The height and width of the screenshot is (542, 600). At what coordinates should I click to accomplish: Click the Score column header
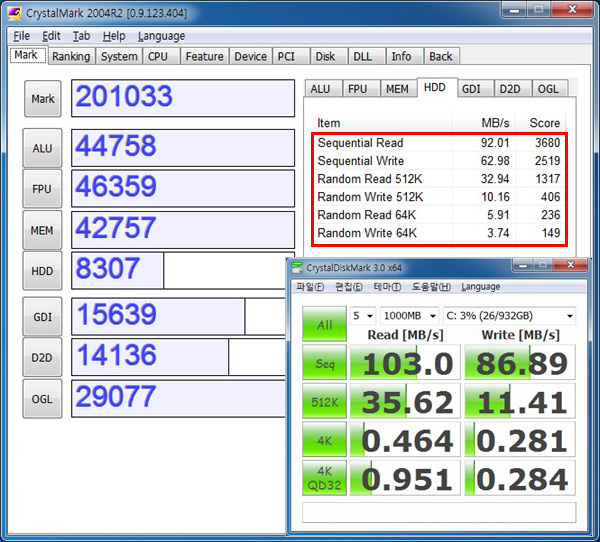[541, 123]
